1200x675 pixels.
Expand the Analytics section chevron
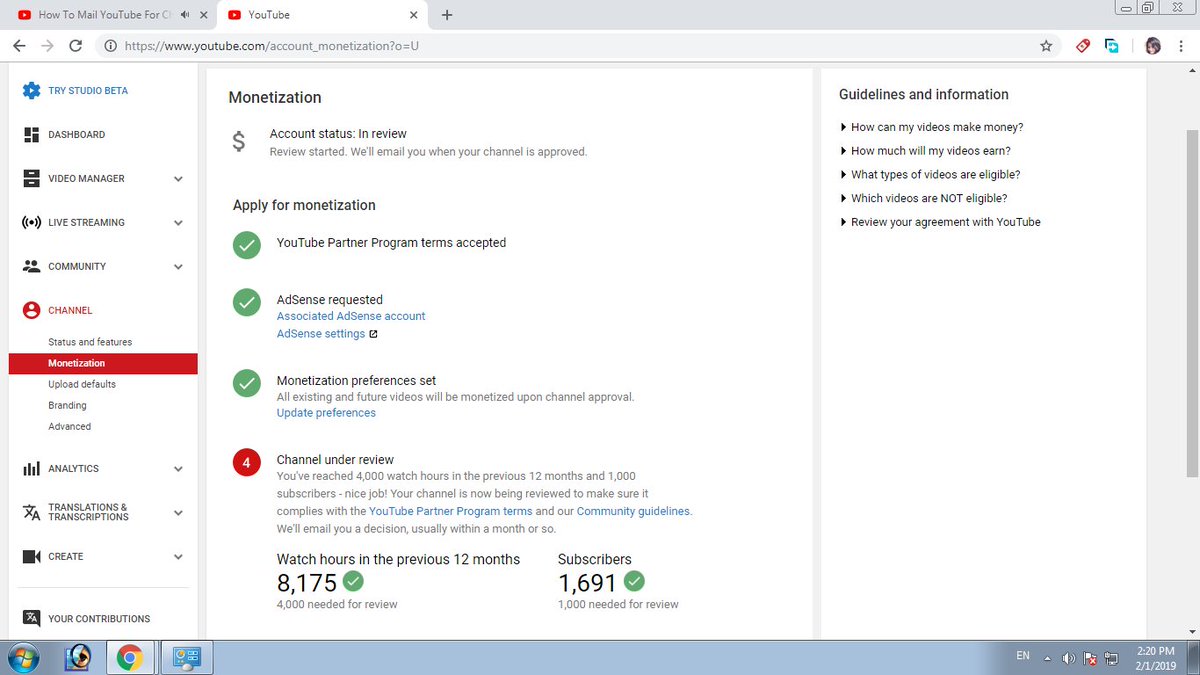pyautogui.click(x=178, y=469)
